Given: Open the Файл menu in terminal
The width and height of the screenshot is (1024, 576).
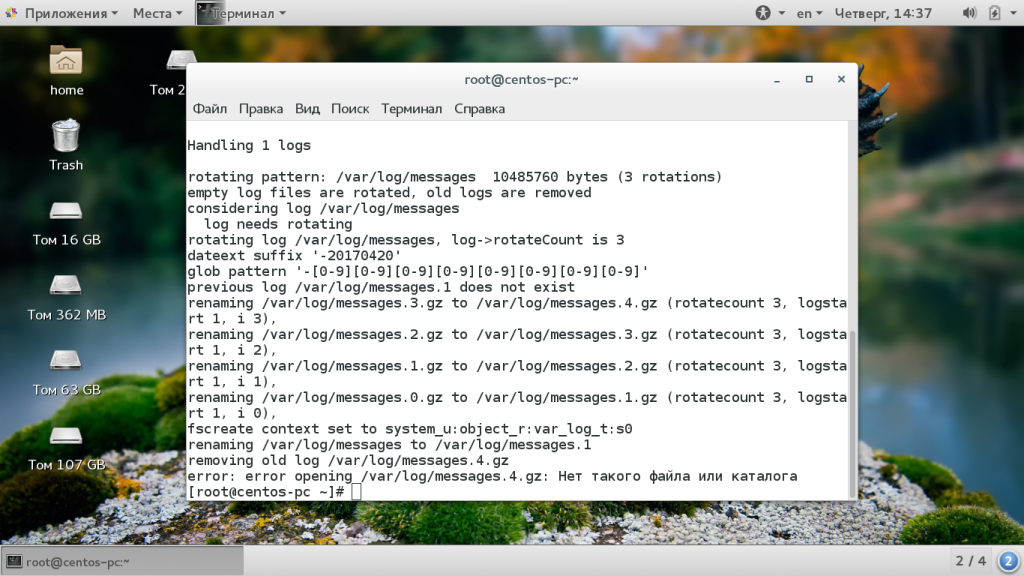Looking at the screenshot, I should click(x=210, y=108).
